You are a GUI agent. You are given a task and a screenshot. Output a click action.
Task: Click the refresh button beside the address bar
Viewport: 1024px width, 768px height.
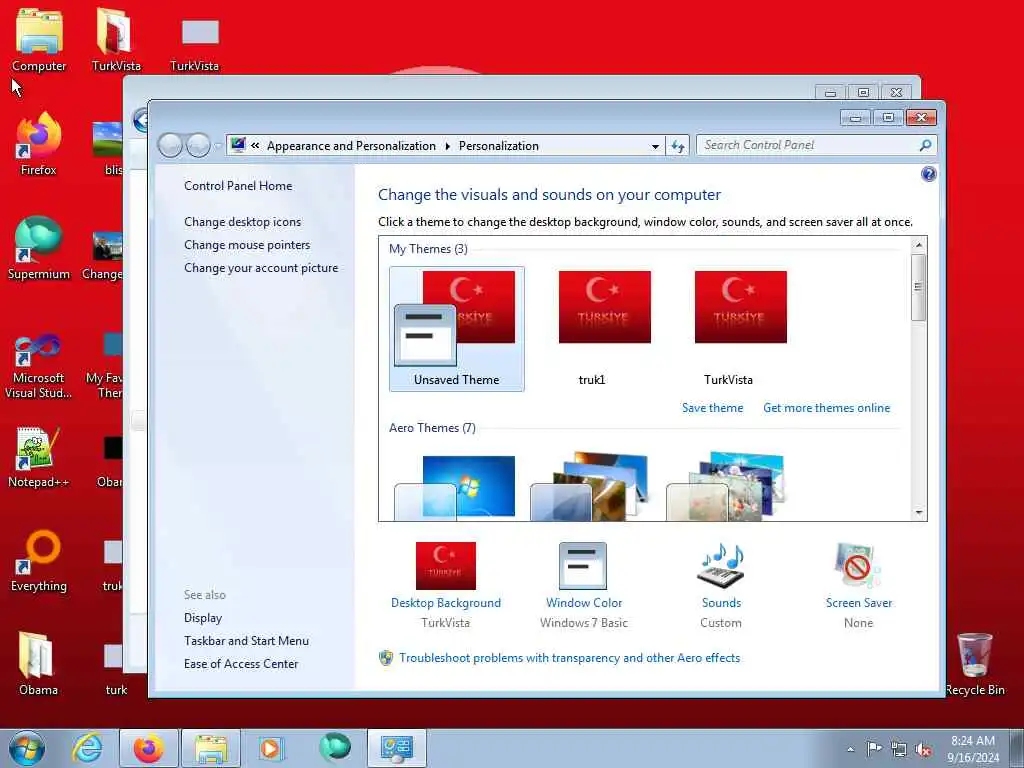pos(678,146)
